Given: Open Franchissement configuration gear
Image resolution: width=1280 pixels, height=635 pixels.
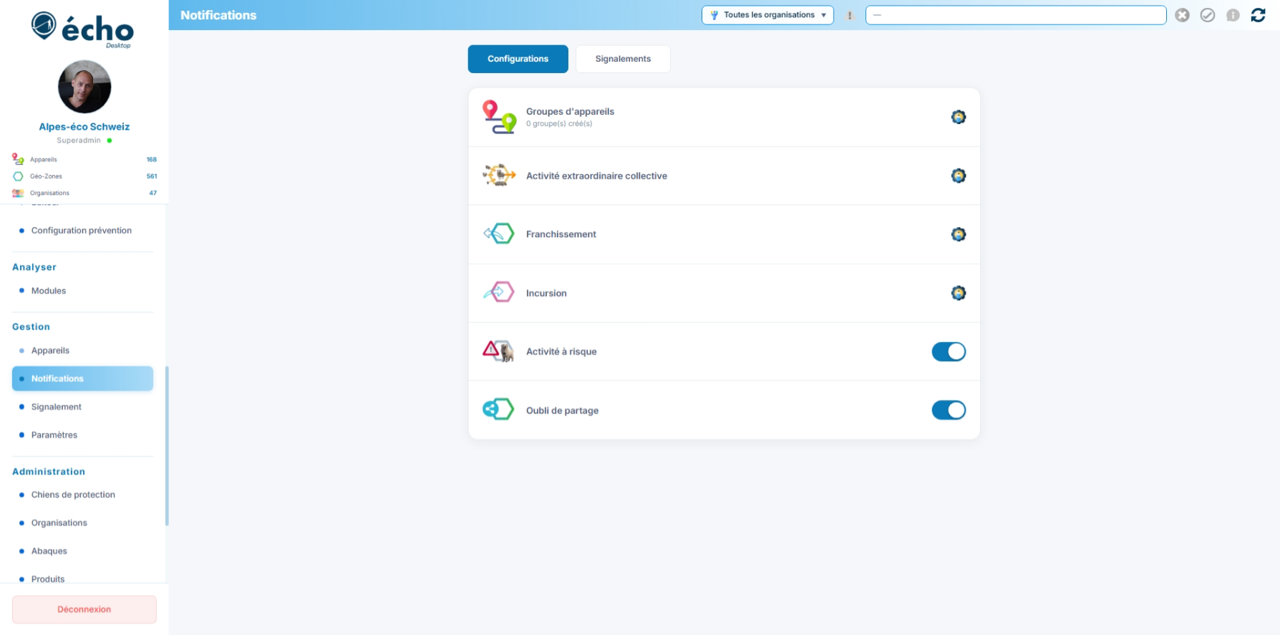Looking at the screenshot, I should (x=958, y=234).
